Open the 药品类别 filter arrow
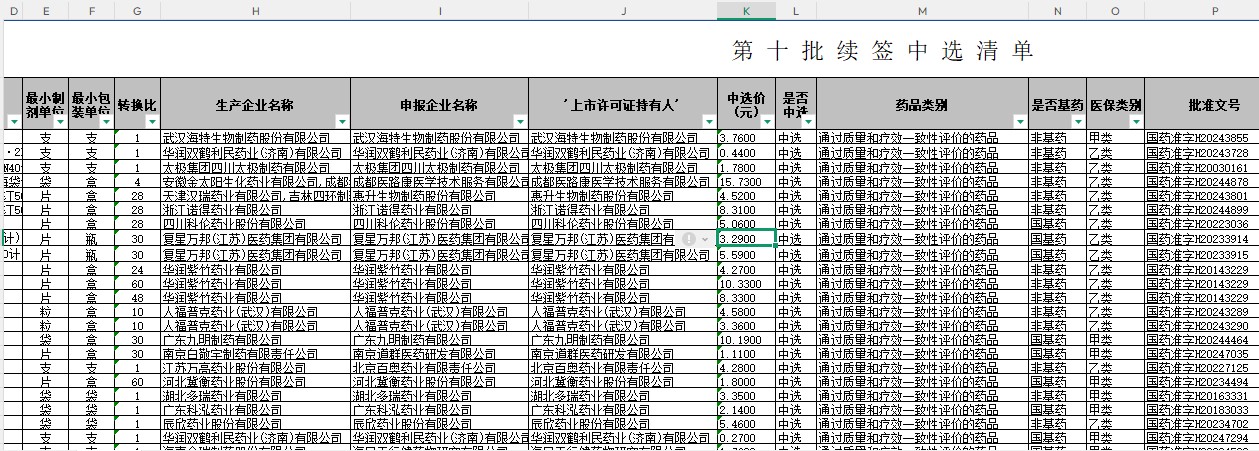 point(1019,121)
